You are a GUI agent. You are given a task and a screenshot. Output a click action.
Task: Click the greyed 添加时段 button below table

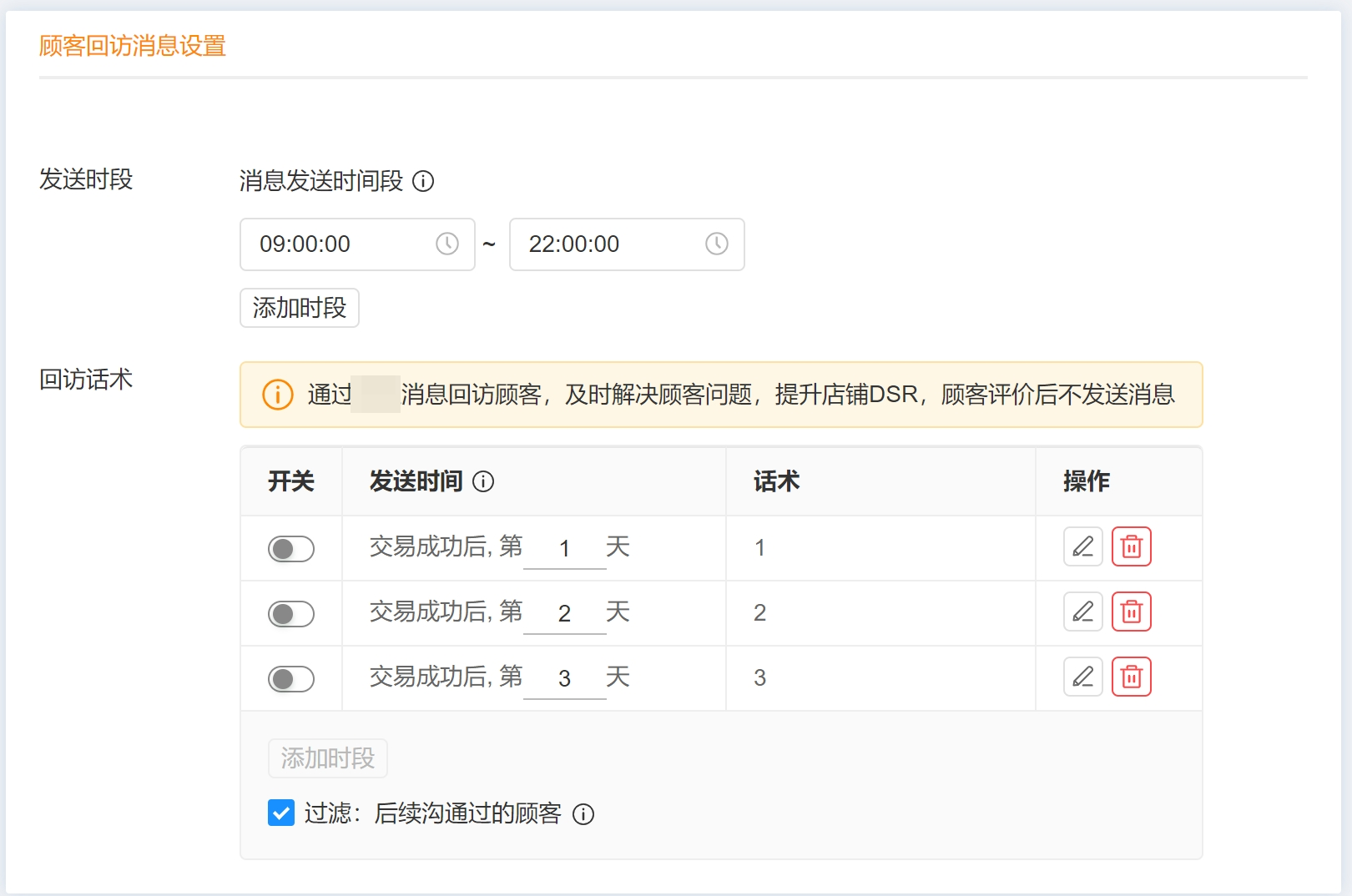click(328, 758)
